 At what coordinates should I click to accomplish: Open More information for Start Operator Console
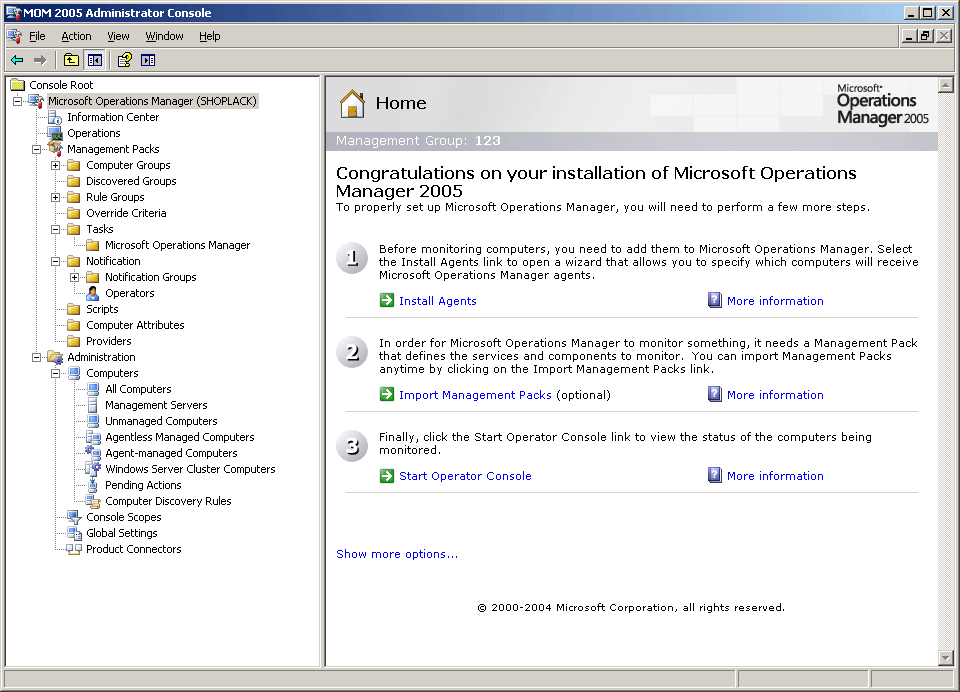(x=775, y=476)
